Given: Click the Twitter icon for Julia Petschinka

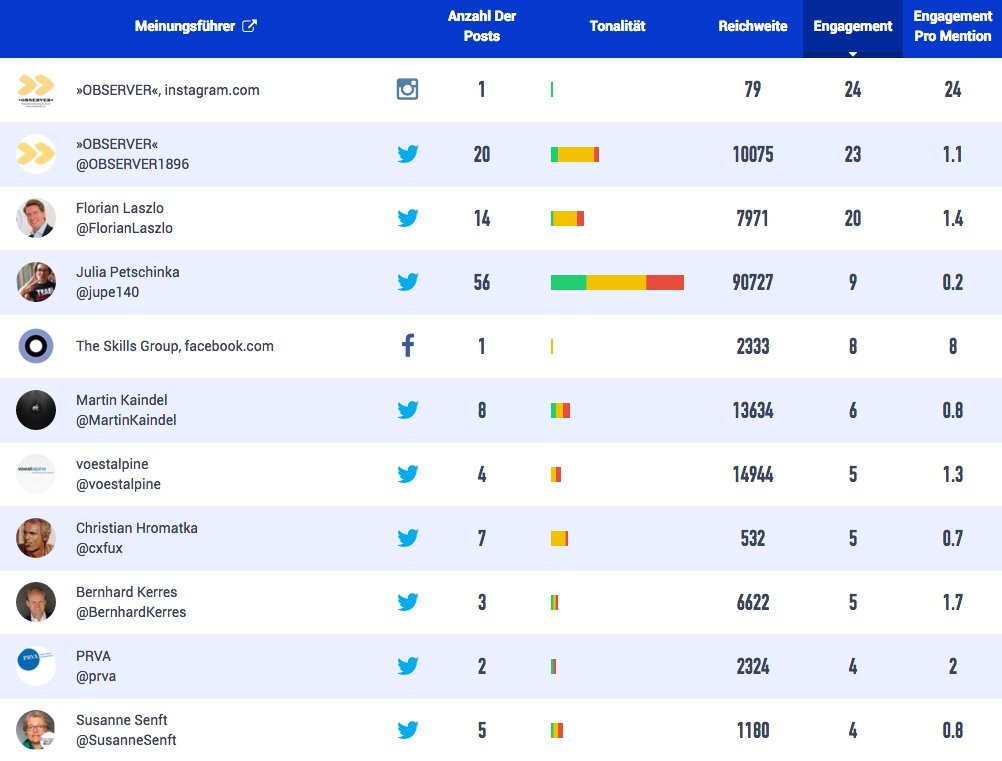Looking at the screenshot, I should tap(408, 282).
